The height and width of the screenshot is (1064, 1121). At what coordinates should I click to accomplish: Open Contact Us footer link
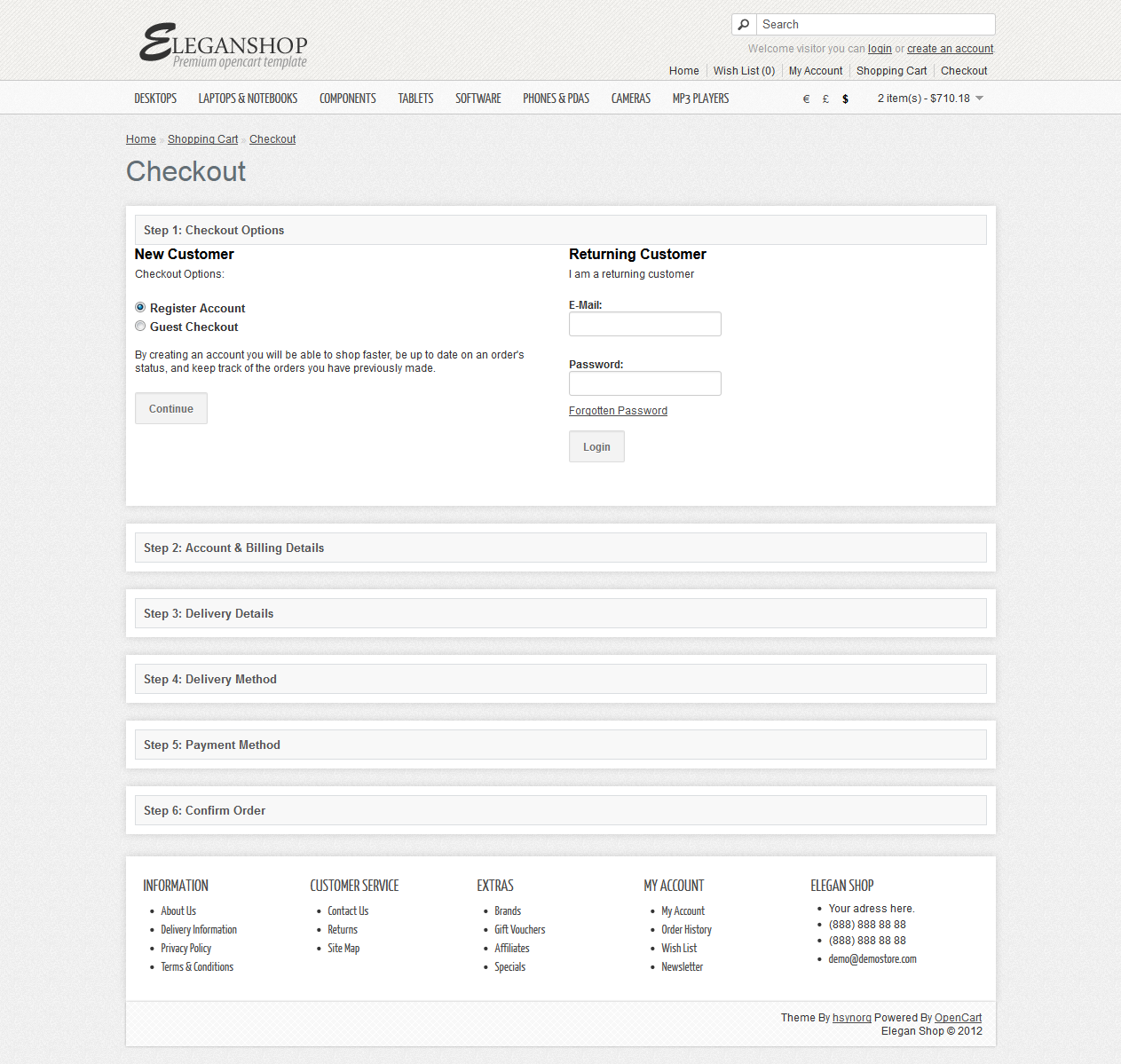(348, 911)
